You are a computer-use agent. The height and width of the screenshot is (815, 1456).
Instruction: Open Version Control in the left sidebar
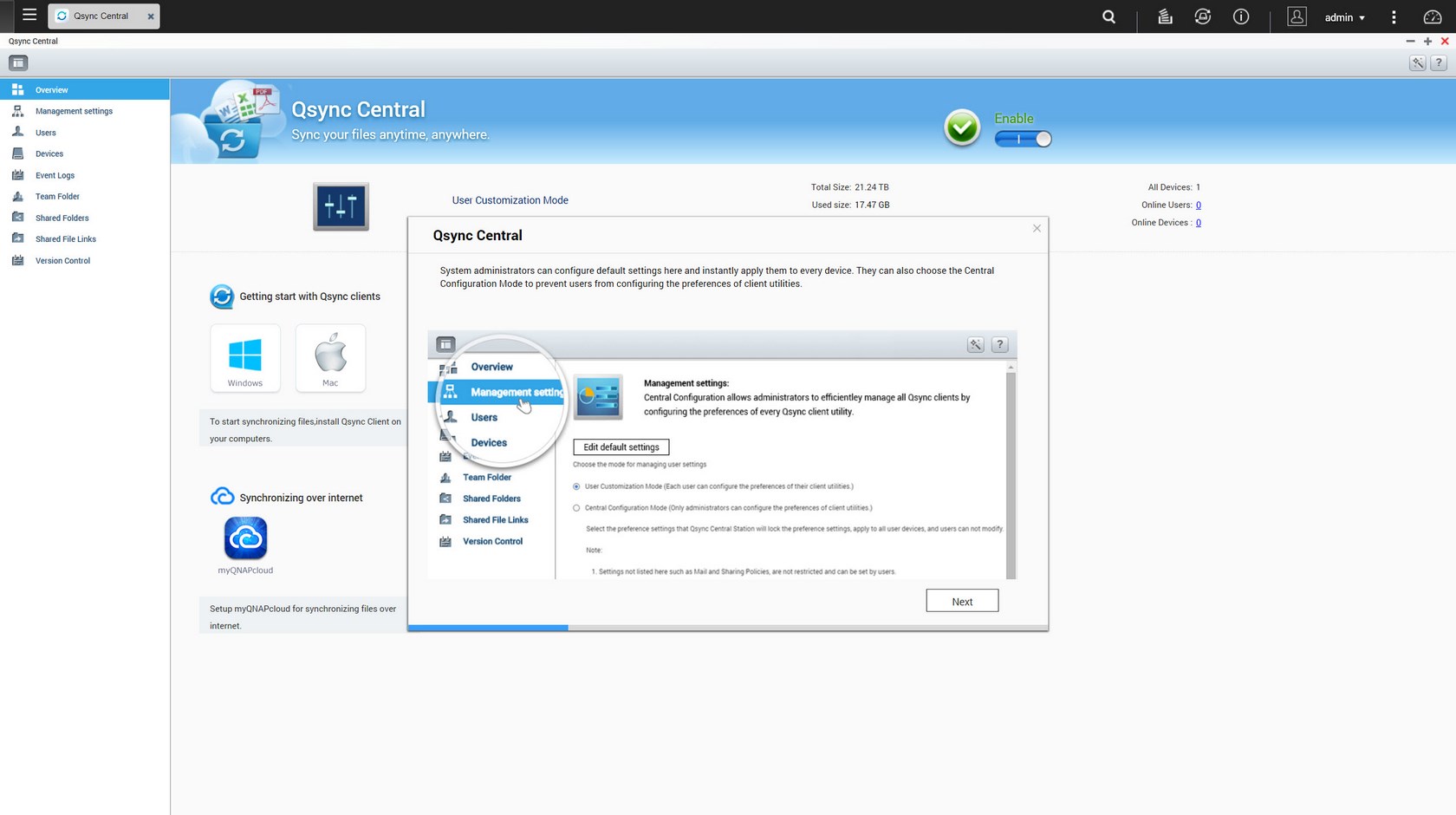tap(85, 260)
